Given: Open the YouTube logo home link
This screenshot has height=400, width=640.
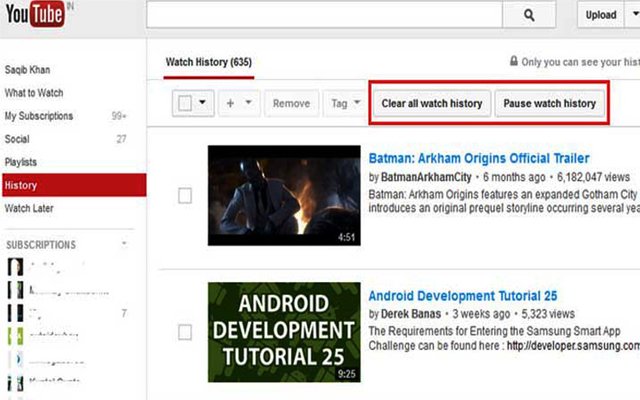Looking at the screenshot, I should click(35, 14).
